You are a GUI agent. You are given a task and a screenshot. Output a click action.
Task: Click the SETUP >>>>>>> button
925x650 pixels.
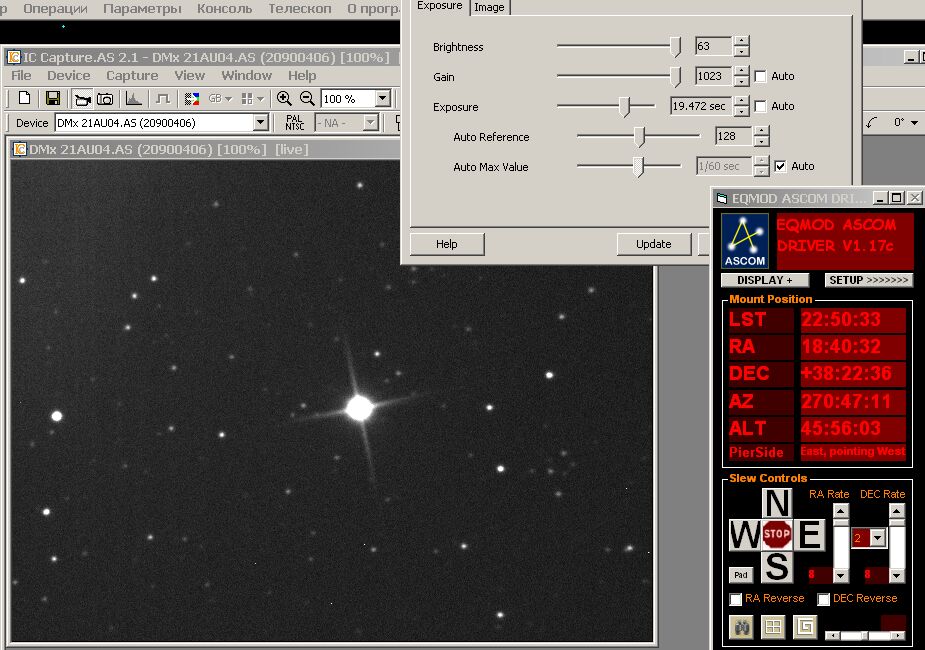pos(869,280)
